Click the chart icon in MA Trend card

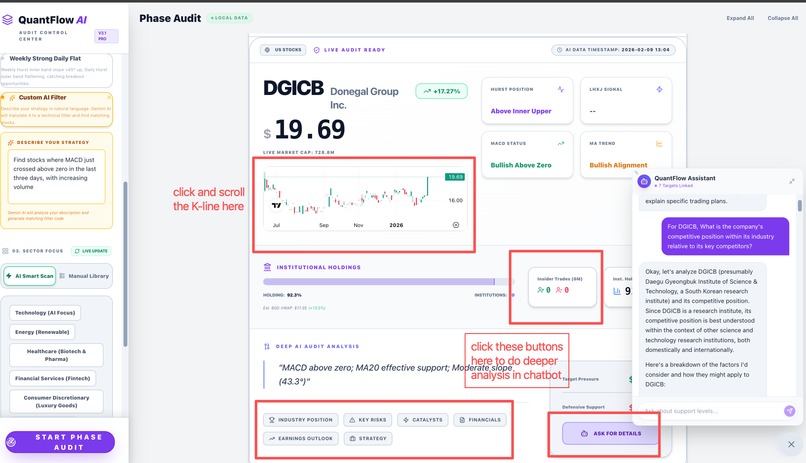point(659,143)
